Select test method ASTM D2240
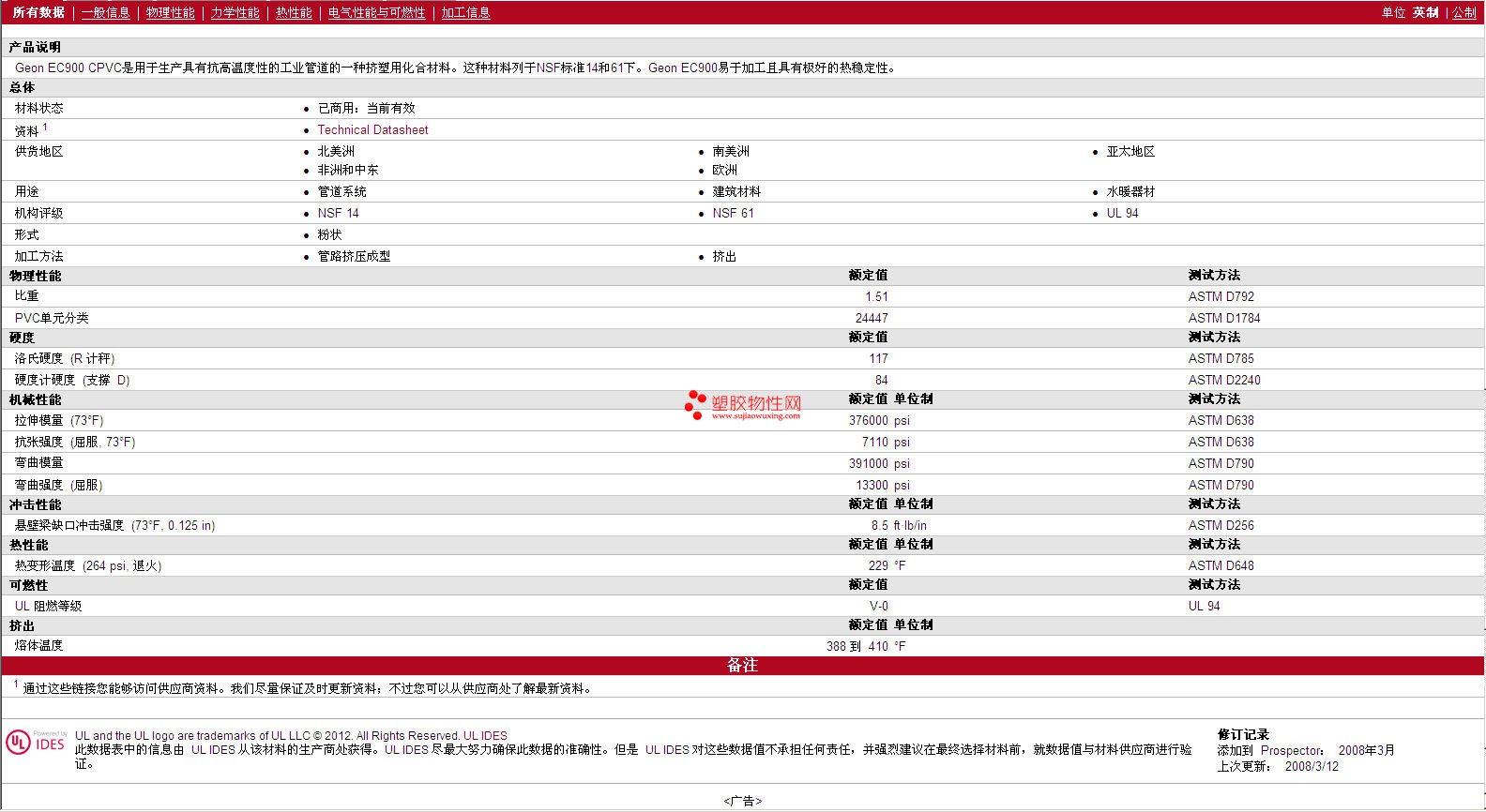Viewport: 1486px width, 812px height. [1224, 381]
